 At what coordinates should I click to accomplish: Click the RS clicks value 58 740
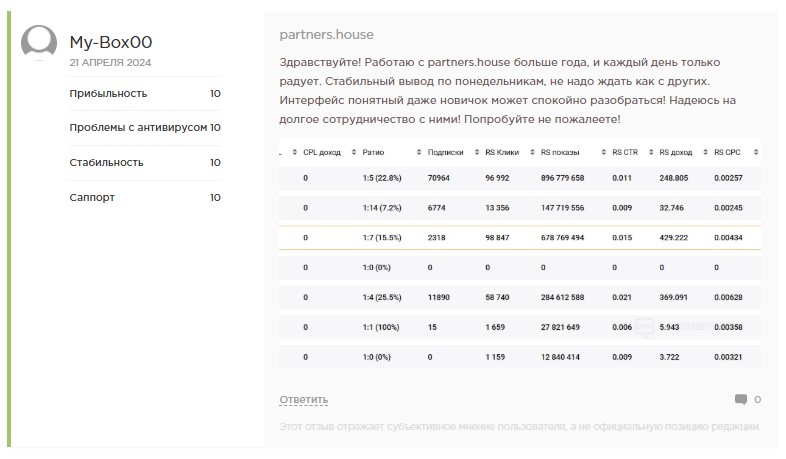[497, 297]
